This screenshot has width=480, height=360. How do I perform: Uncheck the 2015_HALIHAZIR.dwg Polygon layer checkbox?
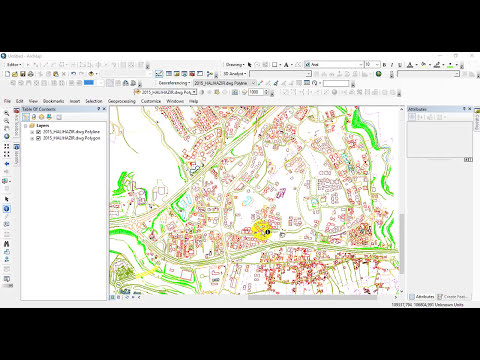[38, 138]
